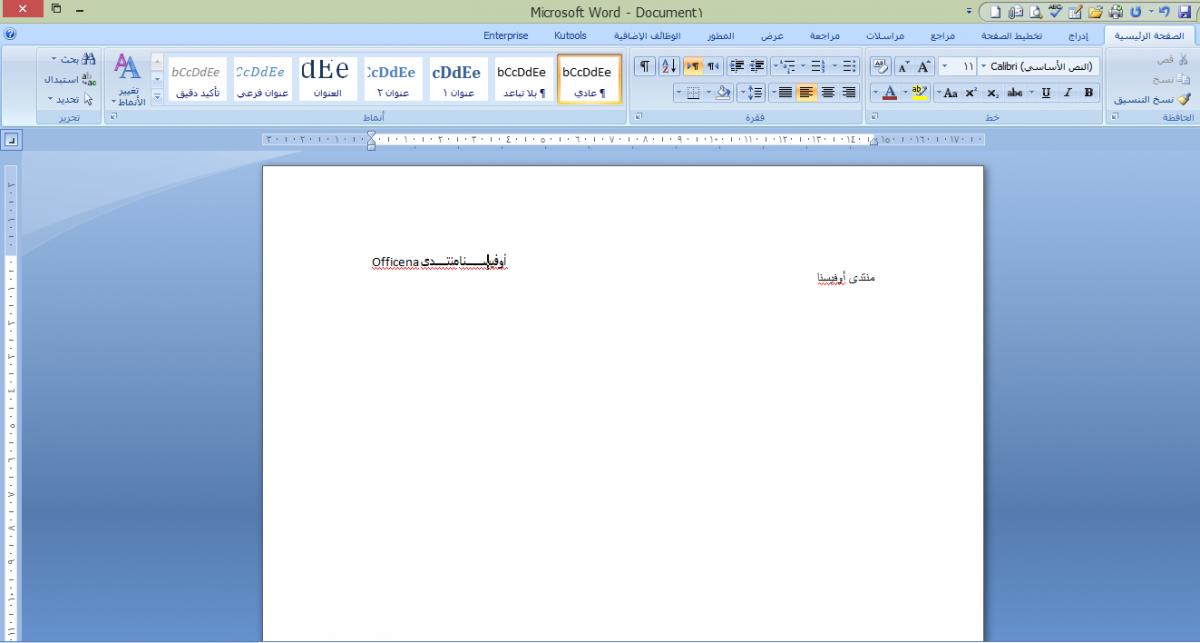
Task: Toggle Align Right paragraph button
Action: coord(848,93)
